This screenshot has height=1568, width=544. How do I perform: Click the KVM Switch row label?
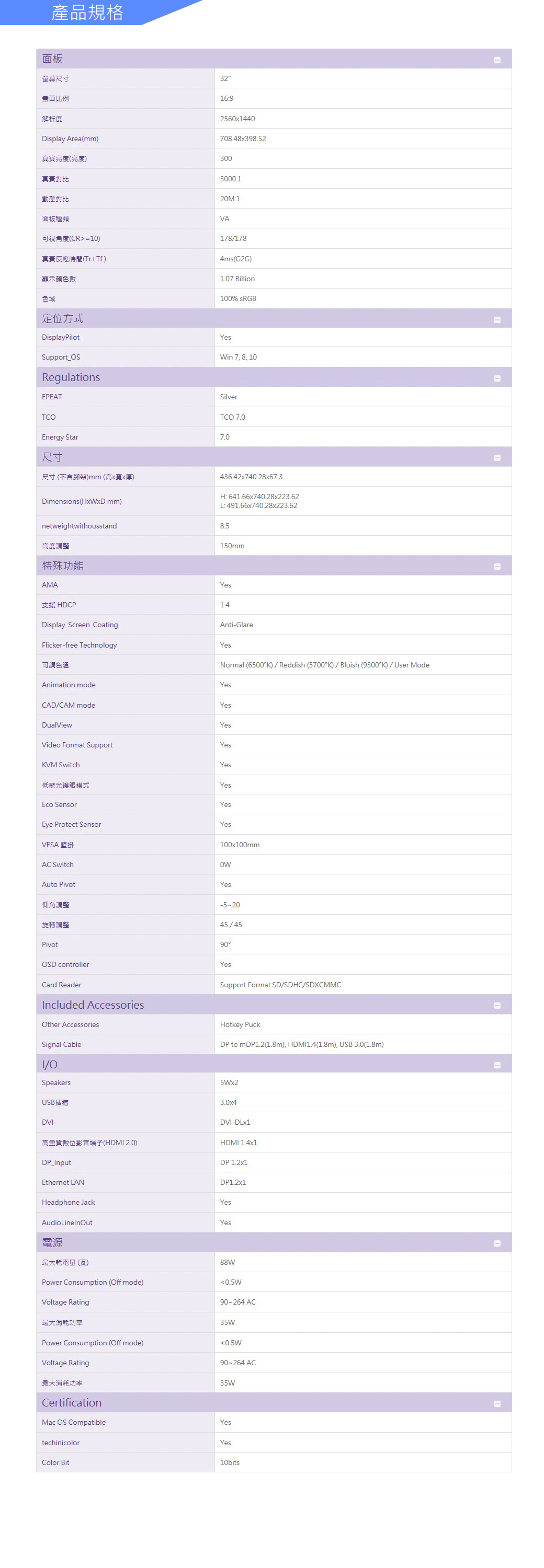[x=60, y=765]
